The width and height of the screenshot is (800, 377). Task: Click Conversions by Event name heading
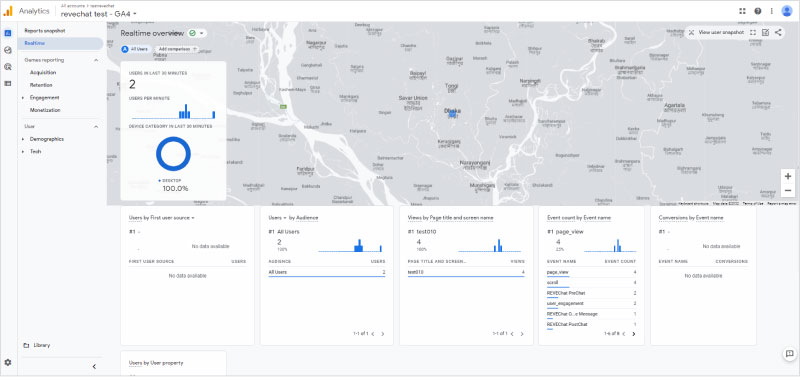pyautogui.click(x=691, y=218)
